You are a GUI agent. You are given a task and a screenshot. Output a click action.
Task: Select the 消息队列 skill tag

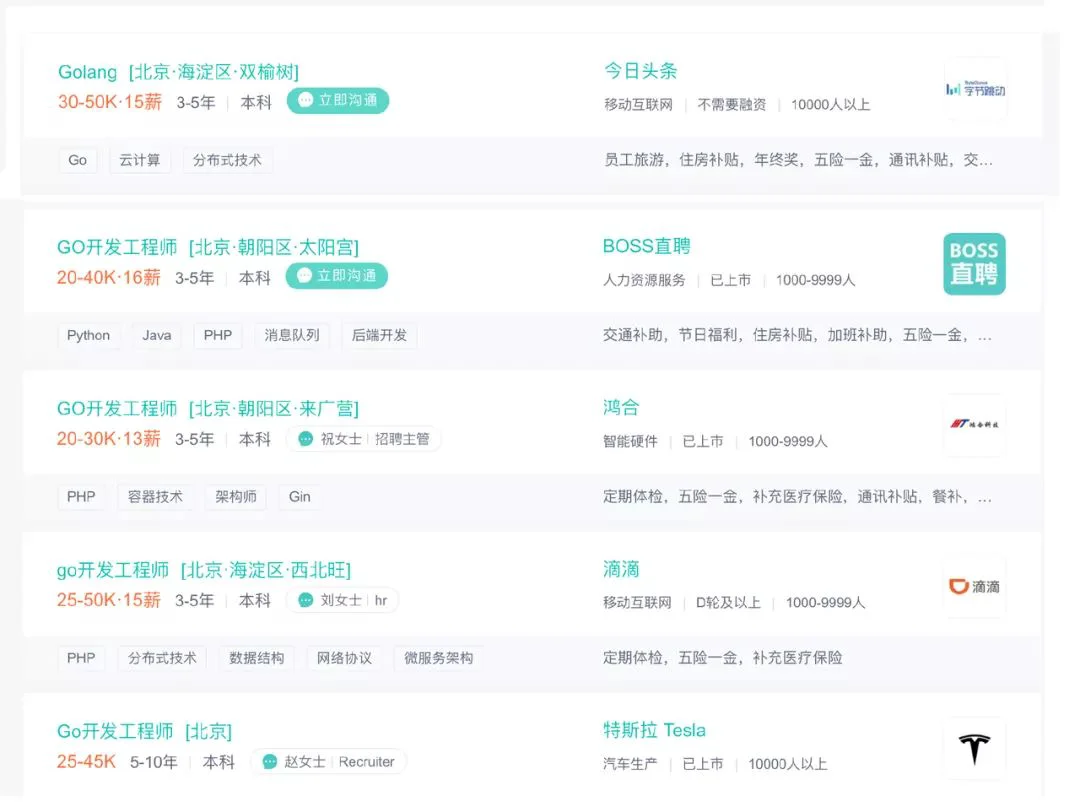point(292,335)
